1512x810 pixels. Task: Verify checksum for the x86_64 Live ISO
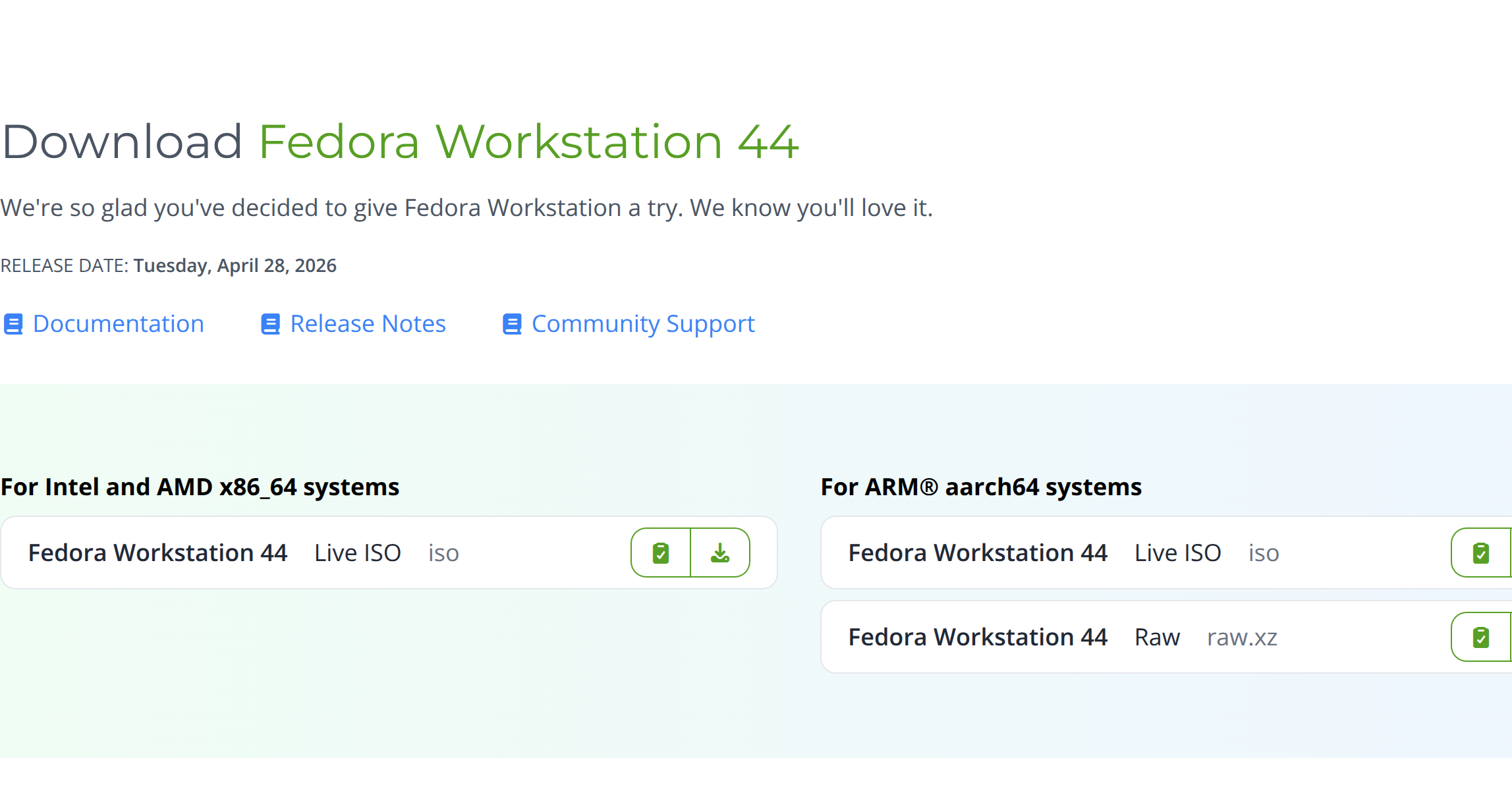coord(661,553)
